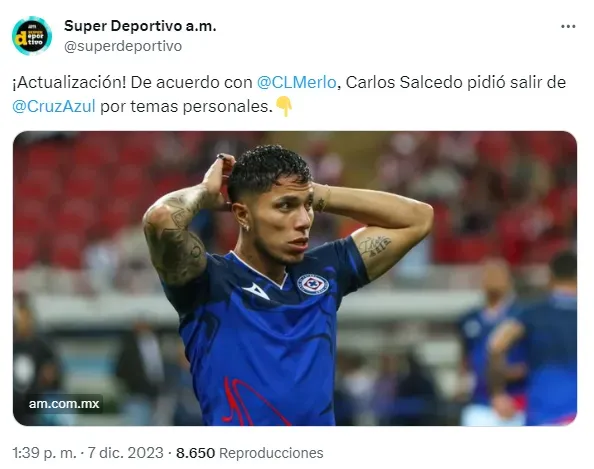This screenshot has height=469, width=594.
Task: Click the 1:39 p. m. timestamp
Action: [44, 453]
